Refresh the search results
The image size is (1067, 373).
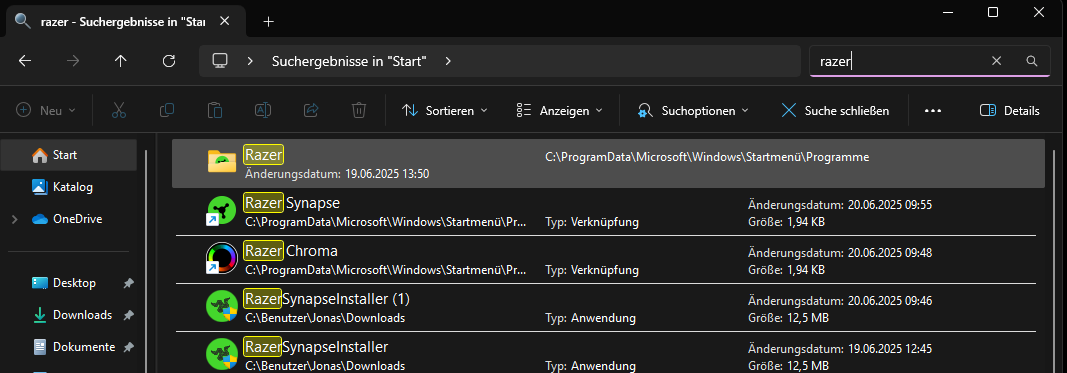[x=169, y=61]
